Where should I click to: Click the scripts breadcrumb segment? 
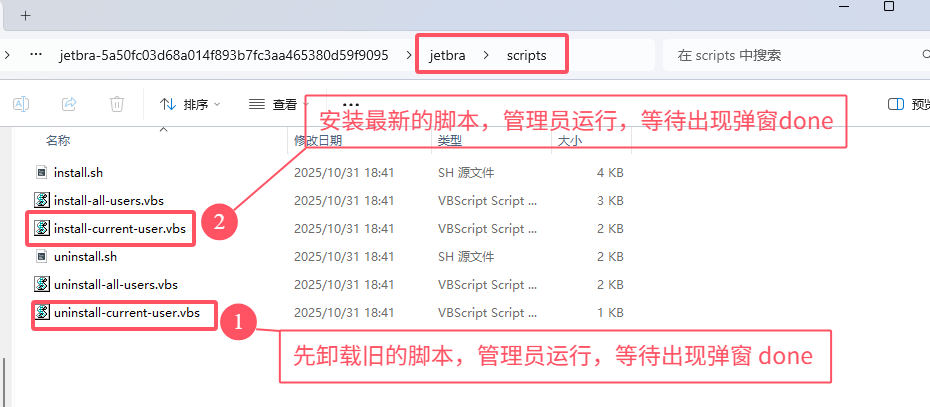click(x=527, y=56)
